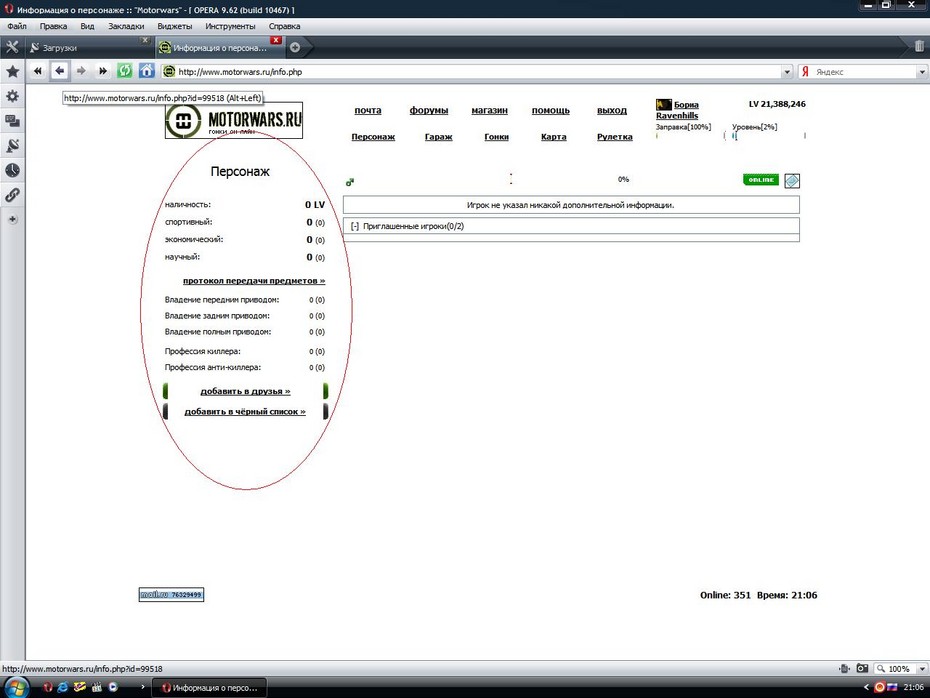Click the Гараж navigation link
The image size is (930, 698).
click(438, 137)
